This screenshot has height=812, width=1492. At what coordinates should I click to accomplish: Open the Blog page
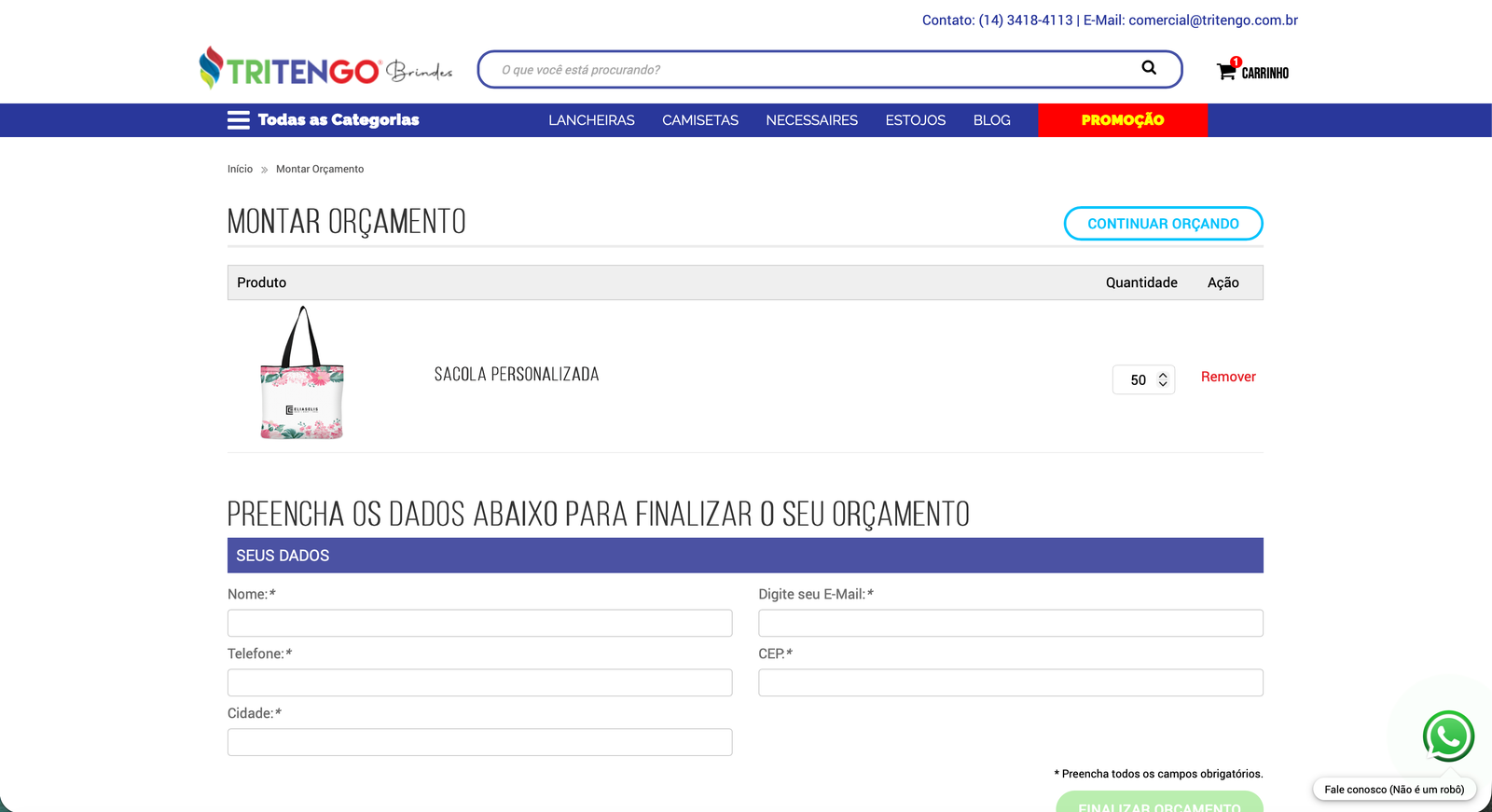coord(992,120)
